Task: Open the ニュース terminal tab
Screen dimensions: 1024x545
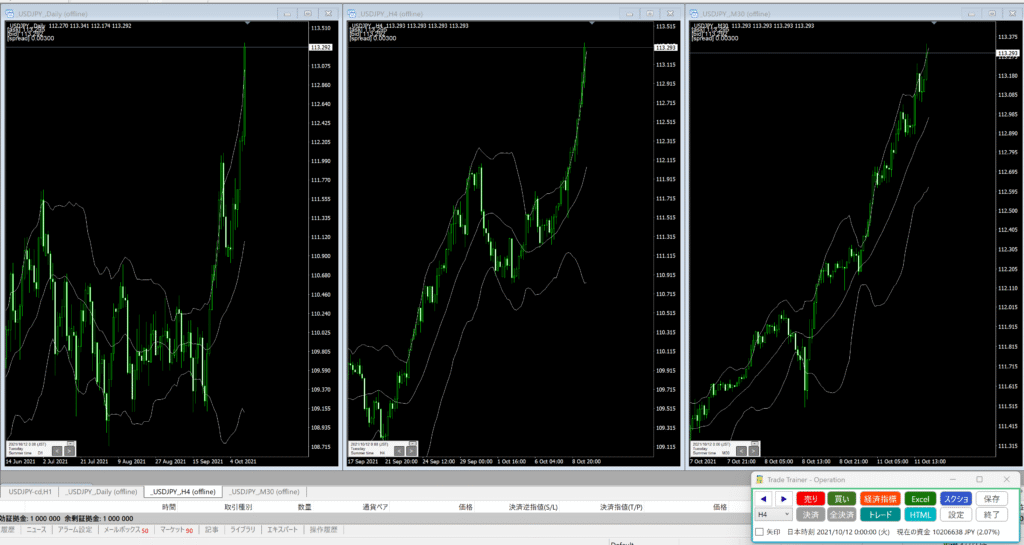Action: point(37,530)
